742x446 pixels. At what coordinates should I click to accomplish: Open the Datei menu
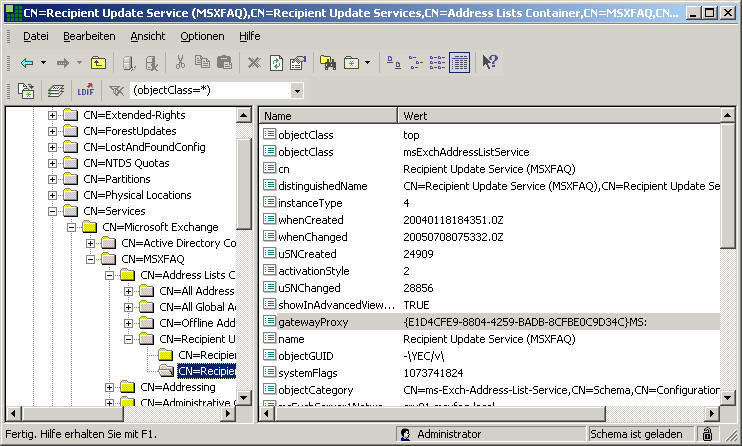(x=36, y=36)
